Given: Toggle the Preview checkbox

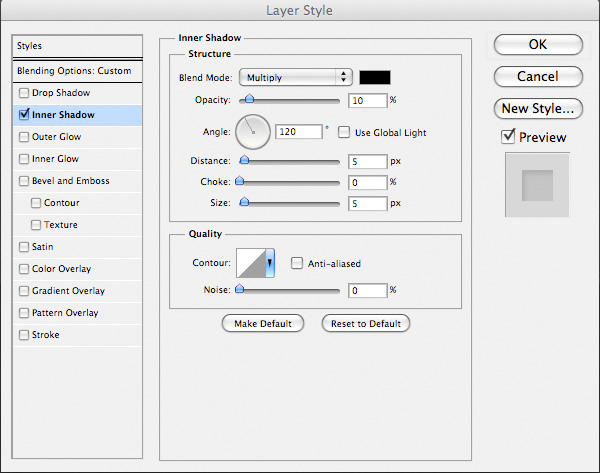Looking at the screenshot, I should (508, 137).
